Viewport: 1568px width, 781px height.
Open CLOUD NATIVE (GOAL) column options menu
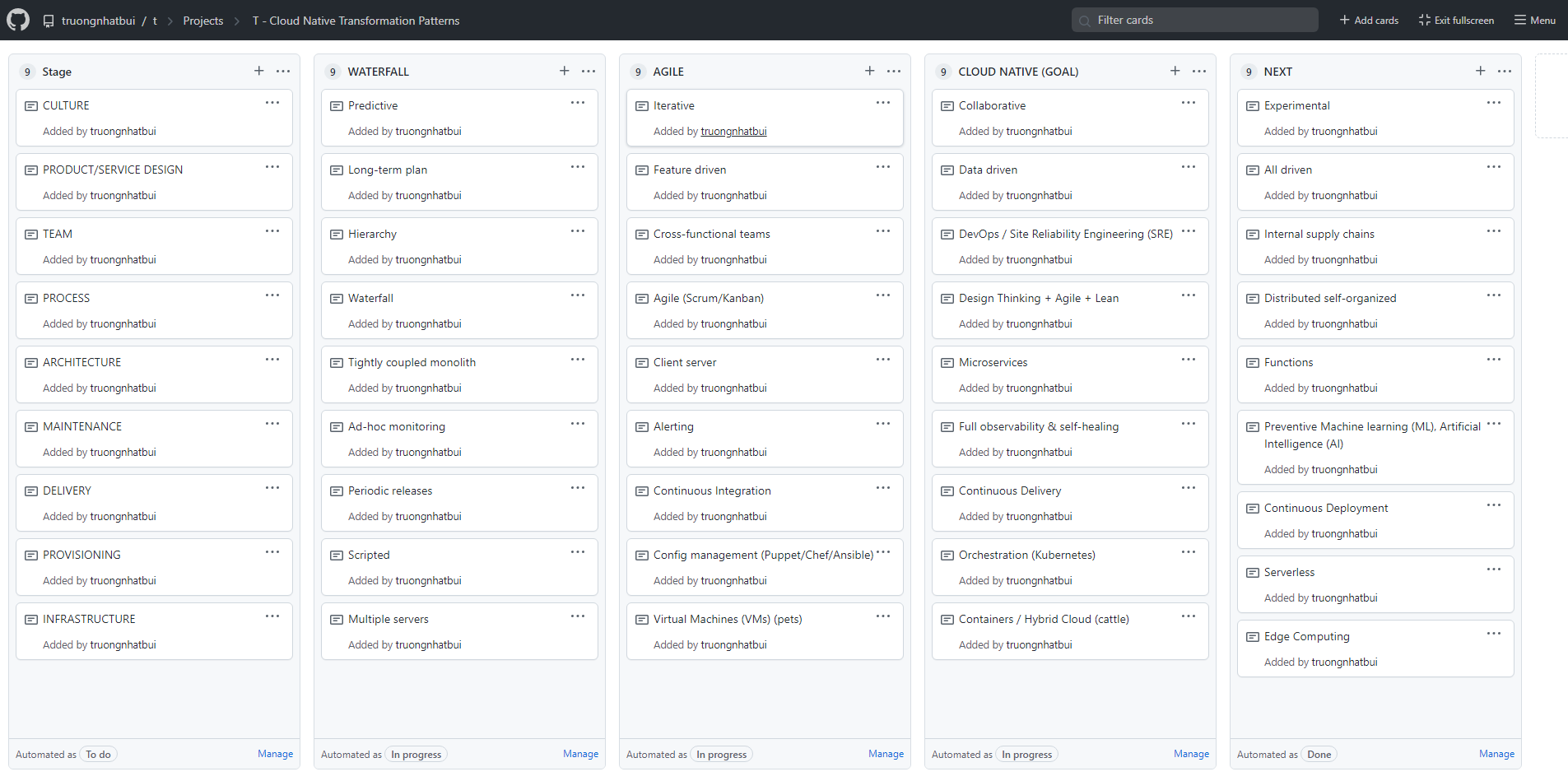coord(1199,71)
